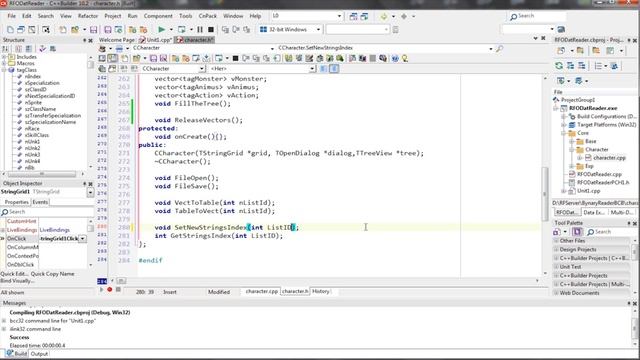Open dropdown arrow next to Run button
The image size is (640, 360).
click(x=171, y=29)
